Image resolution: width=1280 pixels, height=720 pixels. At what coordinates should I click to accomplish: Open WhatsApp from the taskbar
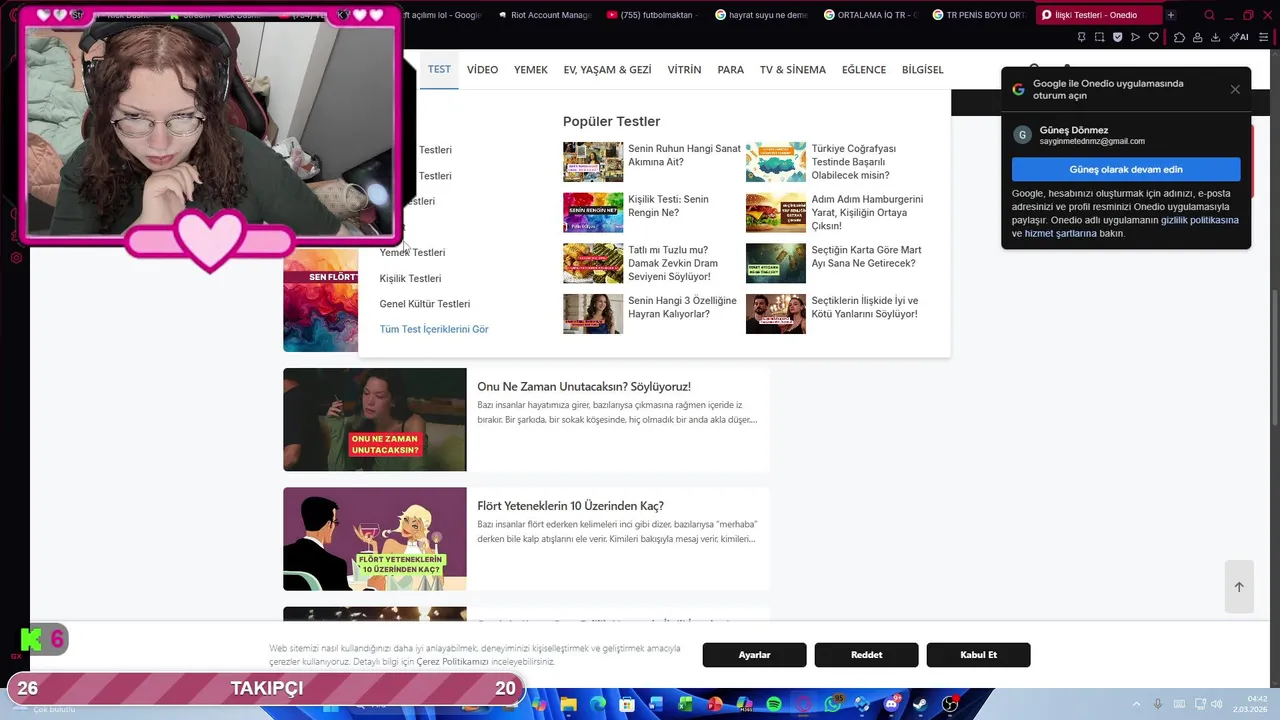click(833, 704)
